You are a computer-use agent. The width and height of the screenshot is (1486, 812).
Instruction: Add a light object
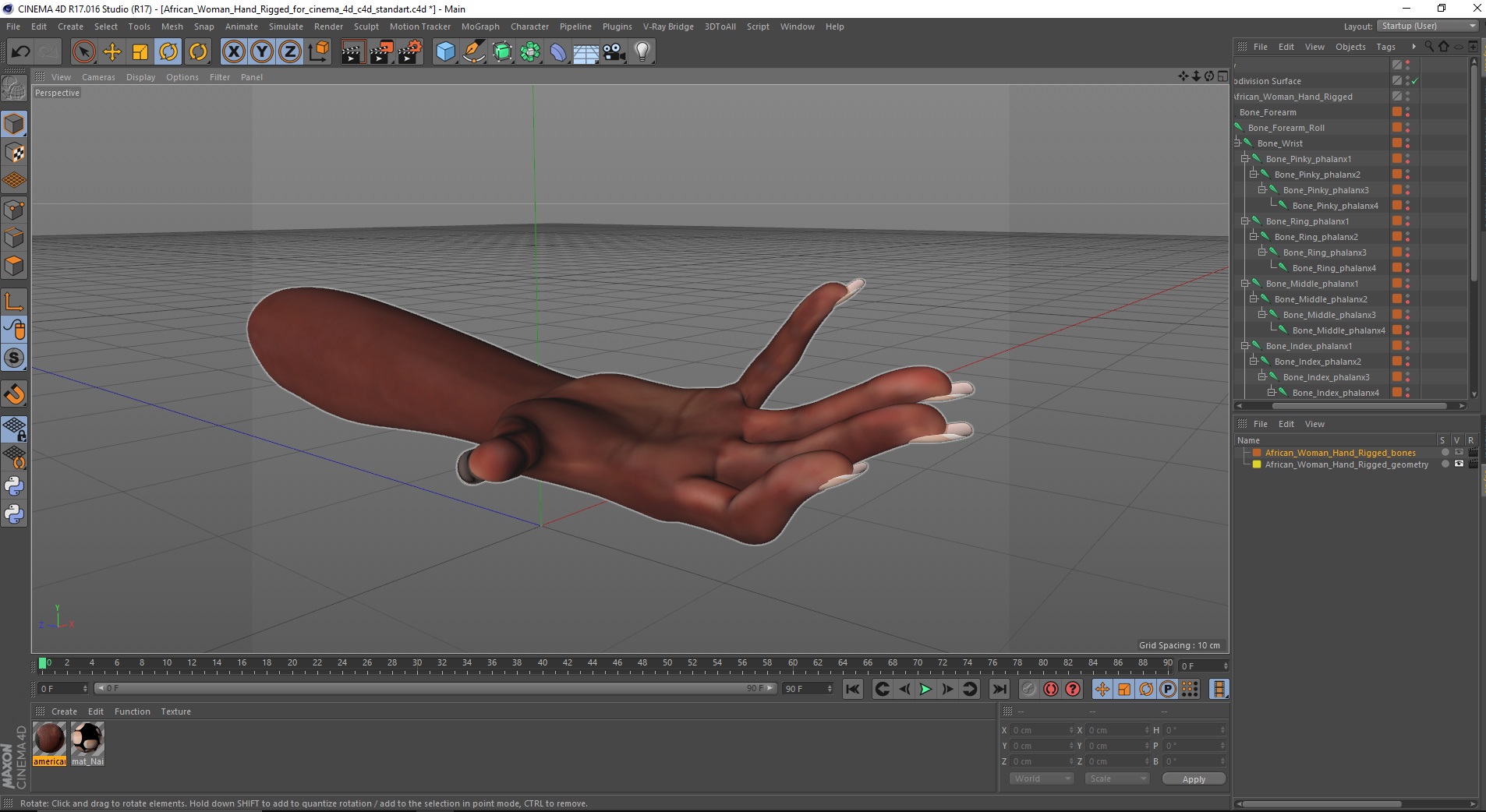click(x=642, y=51)
